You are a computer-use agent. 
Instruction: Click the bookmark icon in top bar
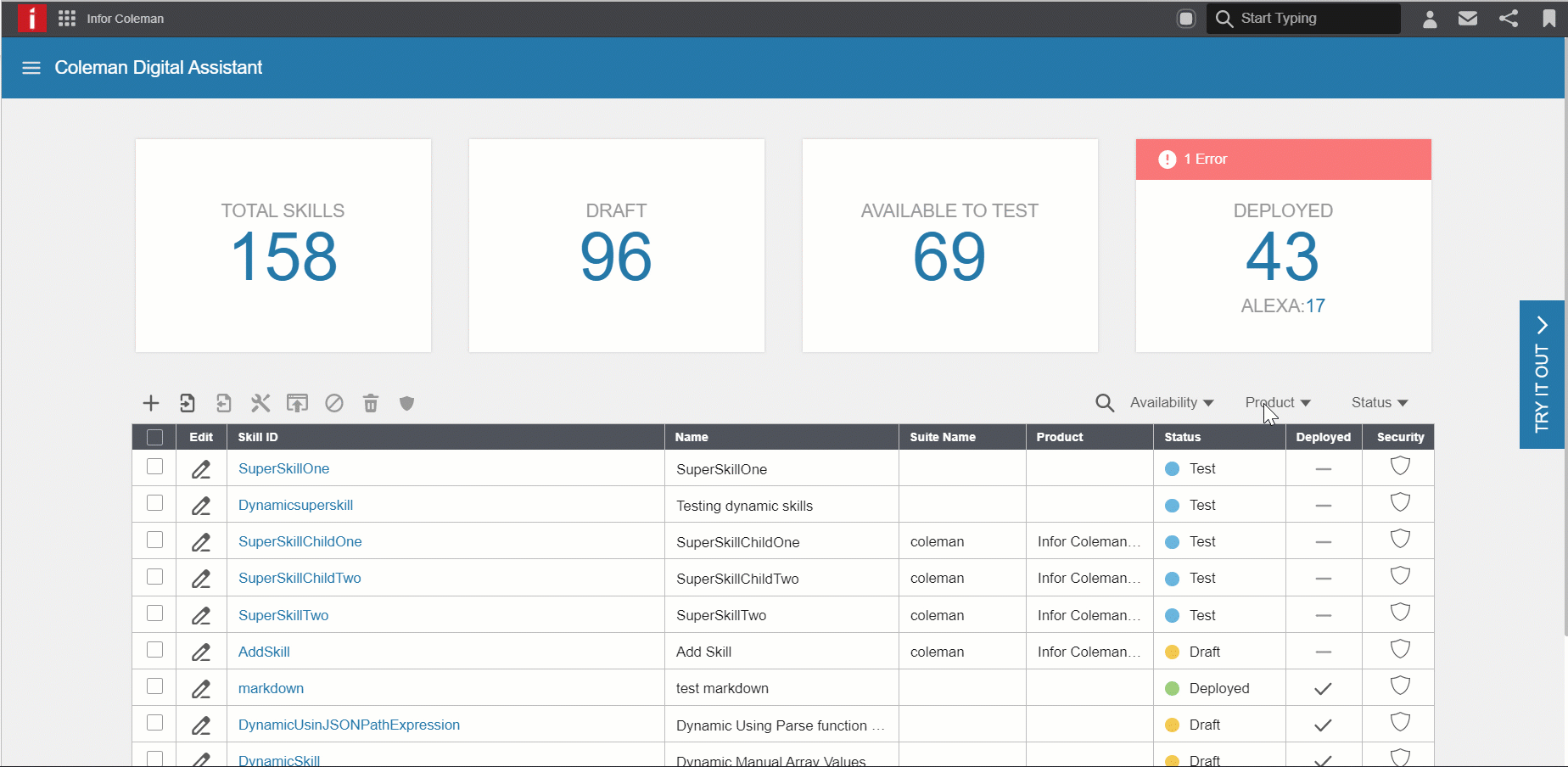pyautogui.click(x=1548, y=19)
